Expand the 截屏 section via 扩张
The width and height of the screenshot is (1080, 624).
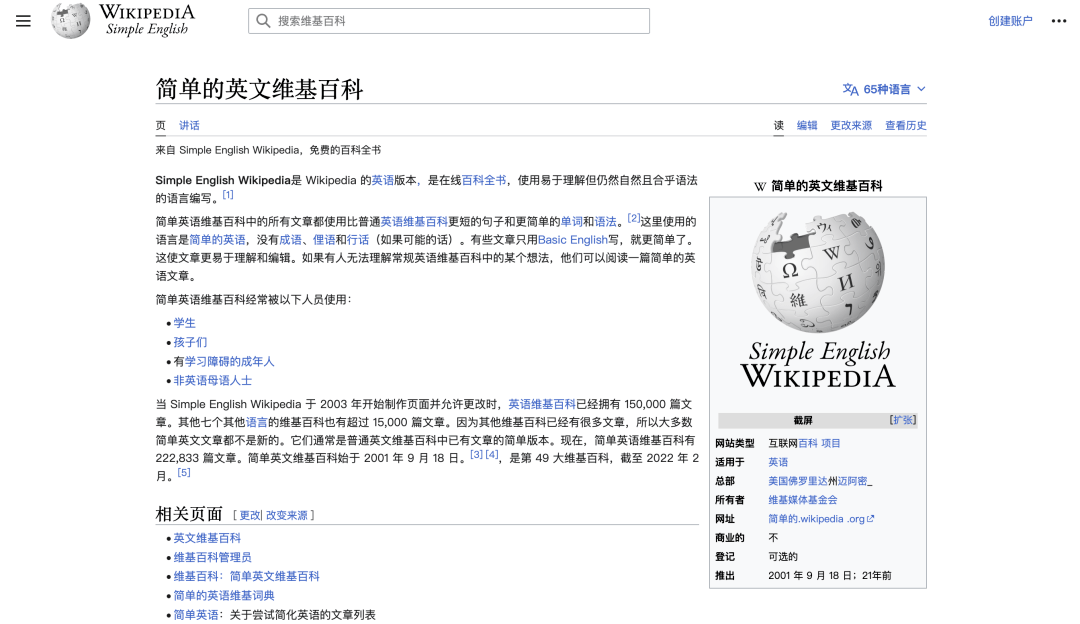(903, 420)
